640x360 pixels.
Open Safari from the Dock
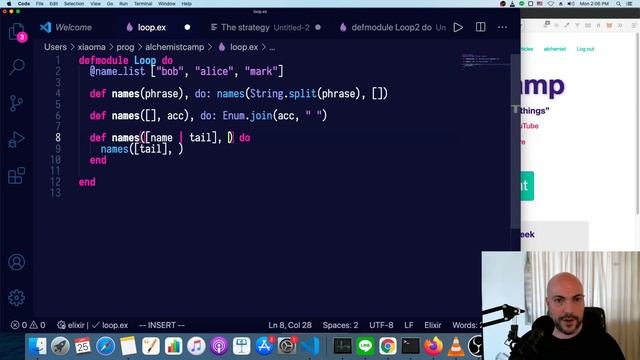point(105,346)
